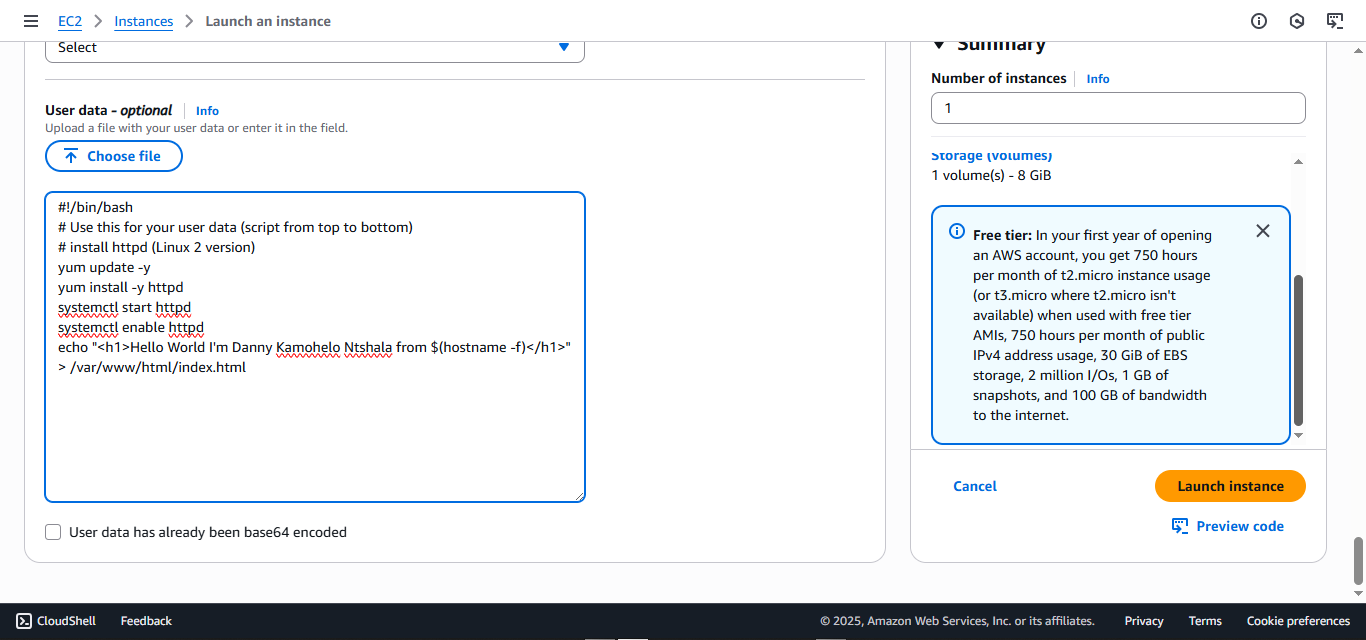Image resolution: width=1366 pixels, height=640 pixels.
Task: Click the Launch instance button
Action: 1230,486
